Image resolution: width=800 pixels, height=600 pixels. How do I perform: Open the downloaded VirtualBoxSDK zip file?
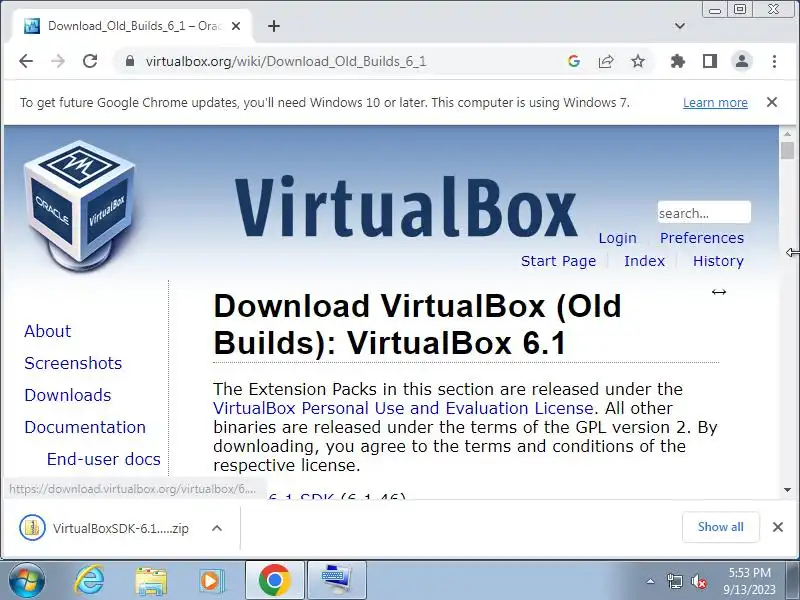click(x=105, y=528)
